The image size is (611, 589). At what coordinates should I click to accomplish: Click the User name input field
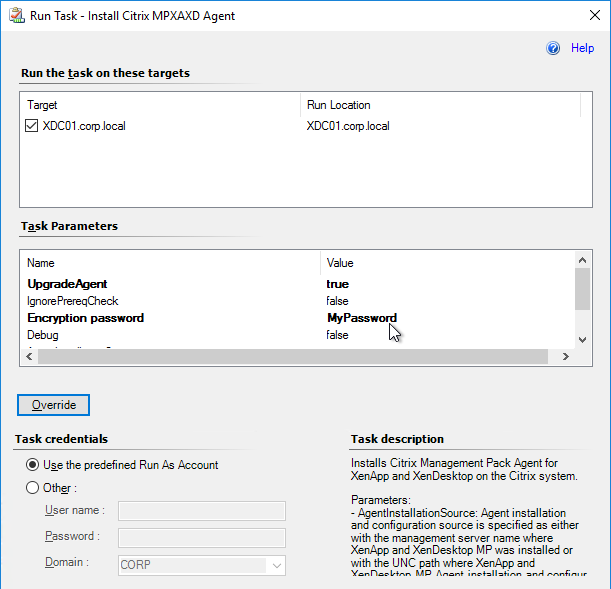point(201,511)
